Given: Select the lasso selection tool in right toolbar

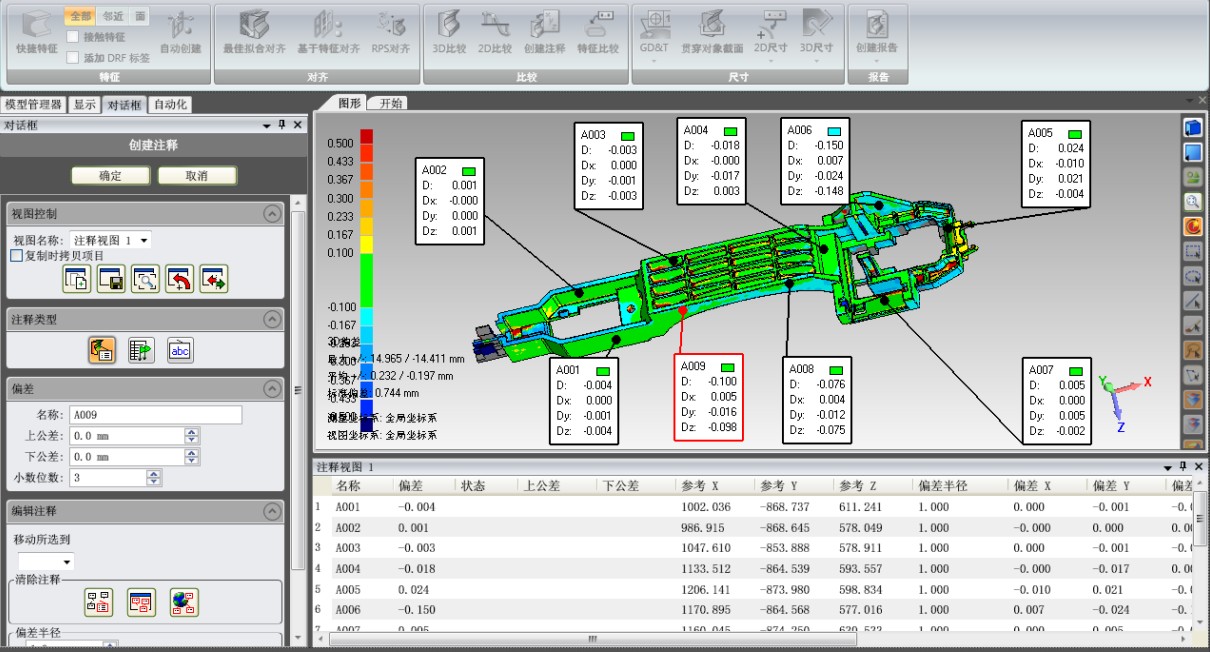Looking at the screenshot, I should (1192, 275).
